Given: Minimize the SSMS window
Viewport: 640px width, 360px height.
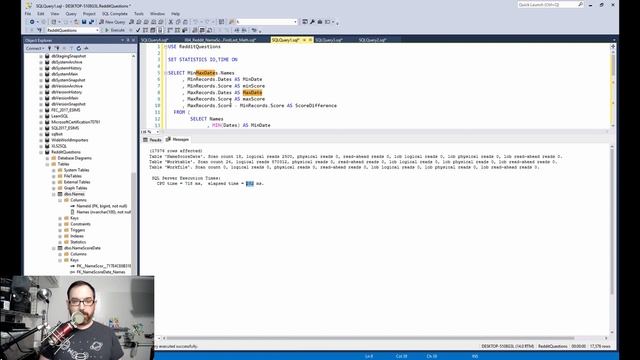Looking at the screenshot, I should pyautogui.click(x=591, y=5).
